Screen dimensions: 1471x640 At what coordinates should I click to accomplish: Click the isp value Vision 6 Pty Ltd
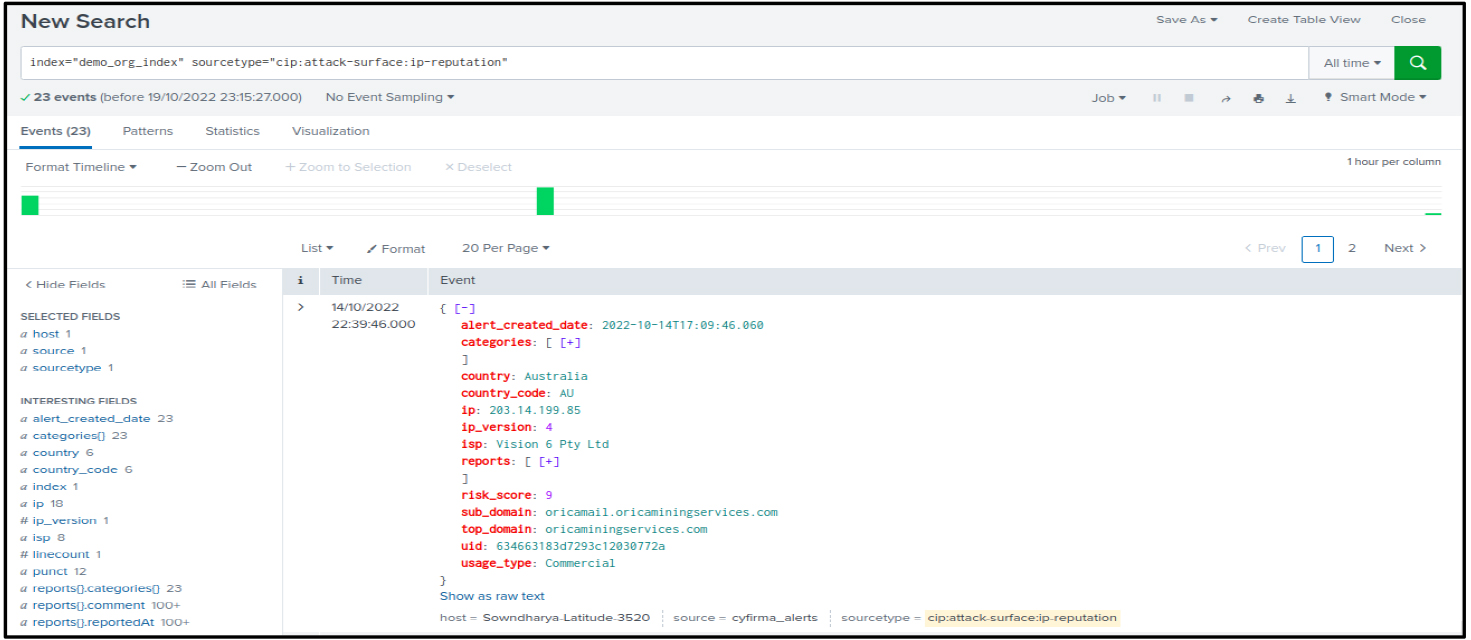(x=552, y=444)
